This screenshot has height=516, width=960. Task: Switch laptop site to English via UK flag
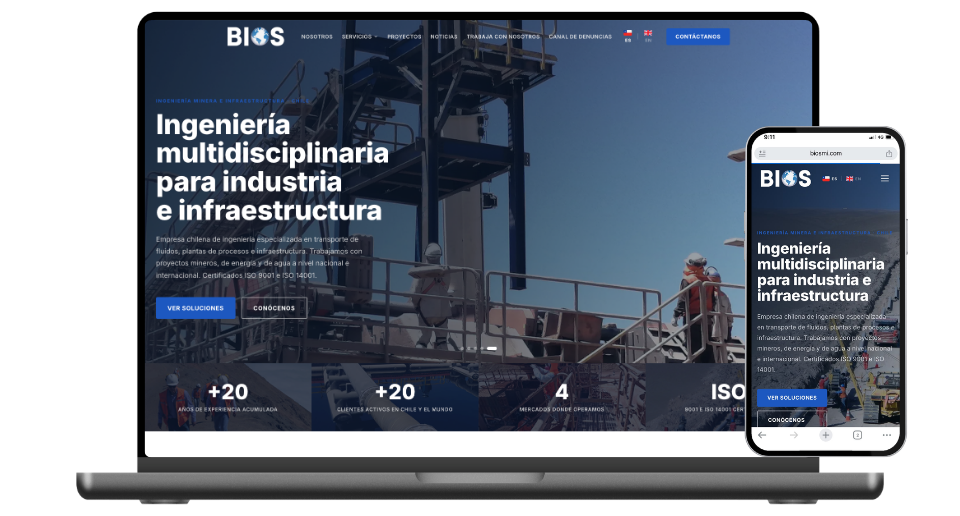coord(648,36)
